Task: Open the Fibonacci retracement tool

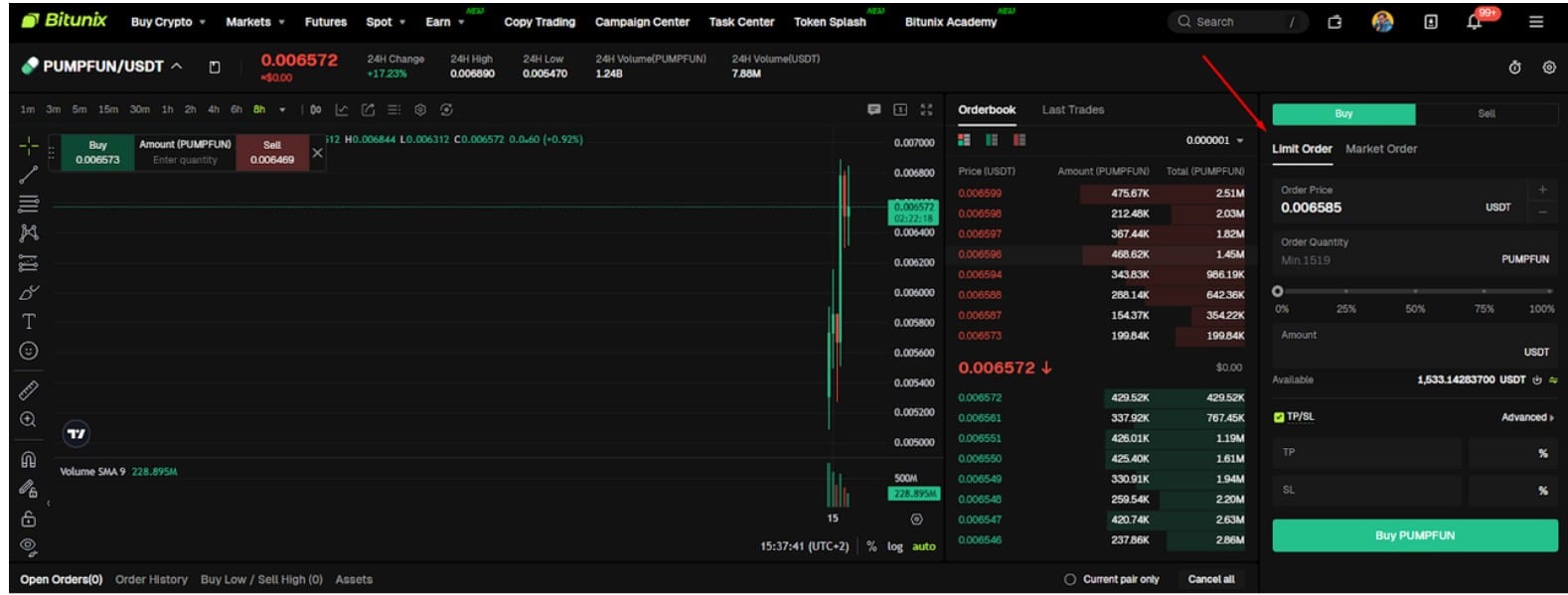Action: pyautogui.click(x=29, y=204)
